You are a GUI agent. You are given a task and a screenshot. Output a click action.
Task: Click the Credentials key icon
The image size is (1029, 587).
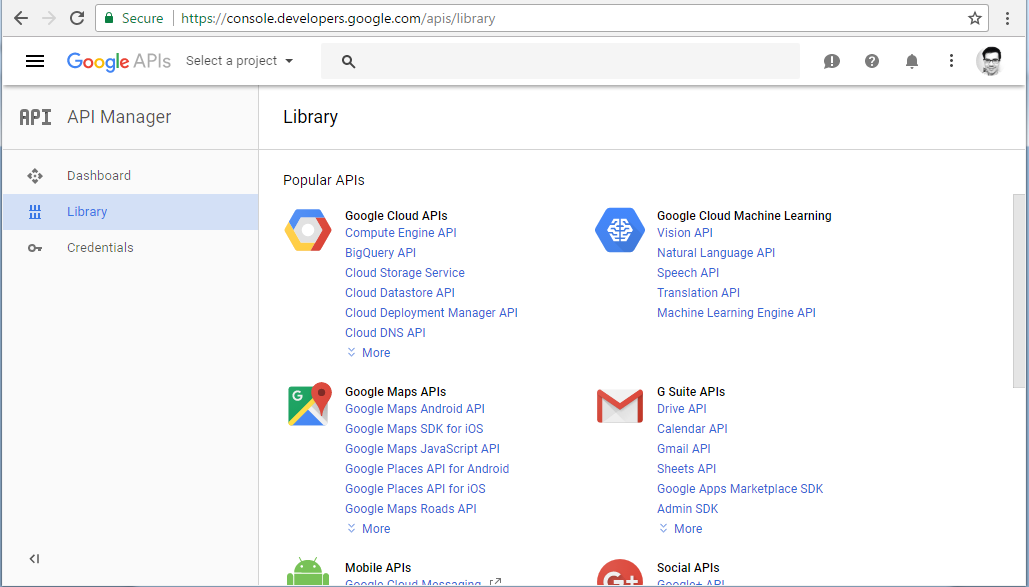click(x=35, y=248)
